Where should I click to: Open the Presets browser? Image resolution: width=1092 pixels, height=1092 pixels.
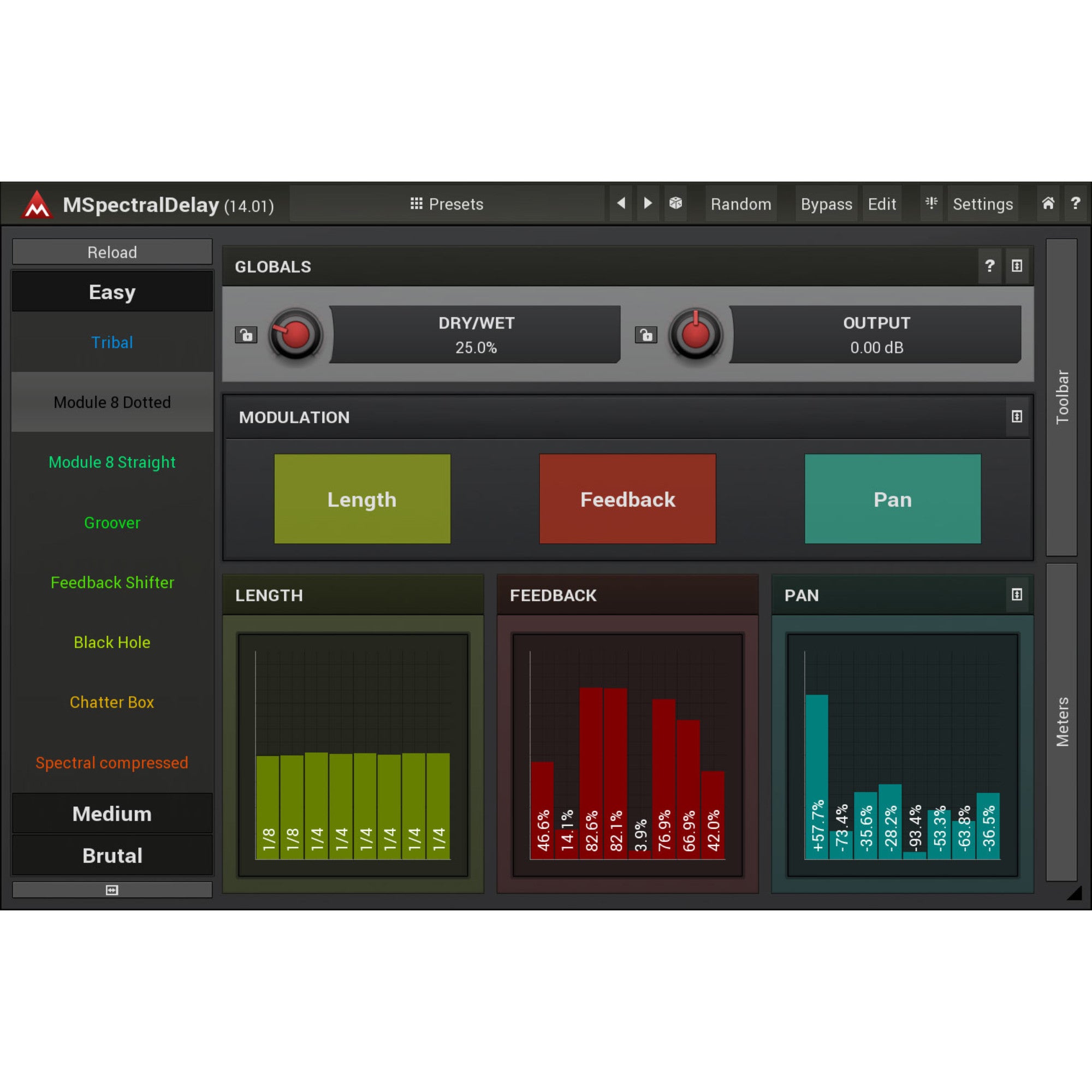point(447,204)
